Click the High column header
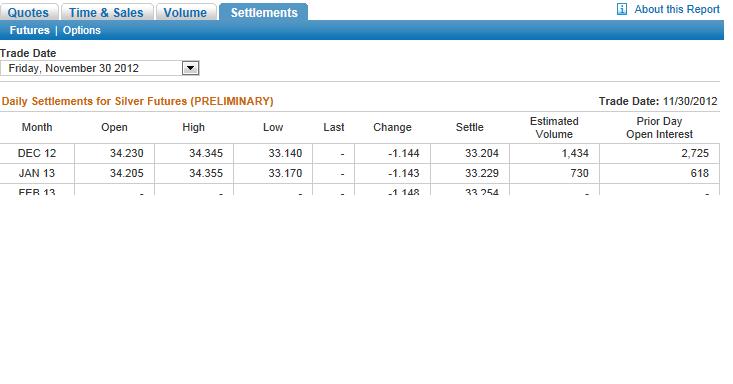The height and width of the screenshot is (384, 733). 194,127
